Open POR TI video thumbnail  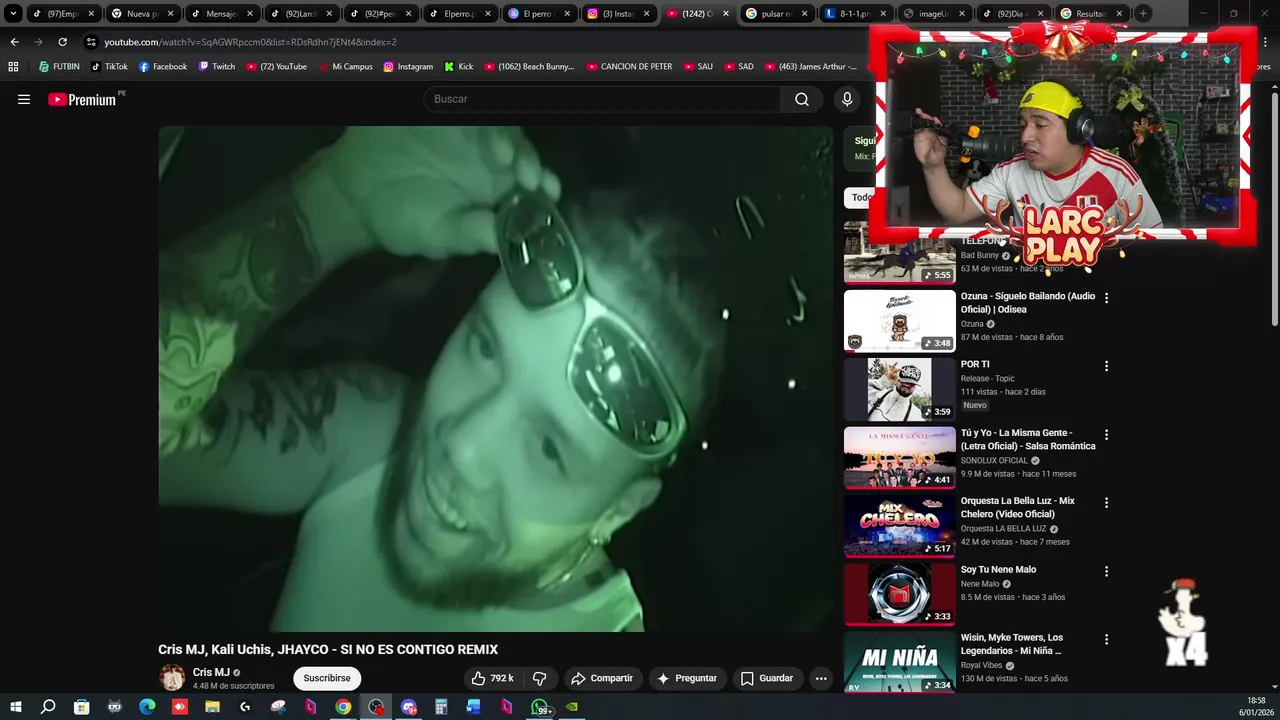(900, 389)
